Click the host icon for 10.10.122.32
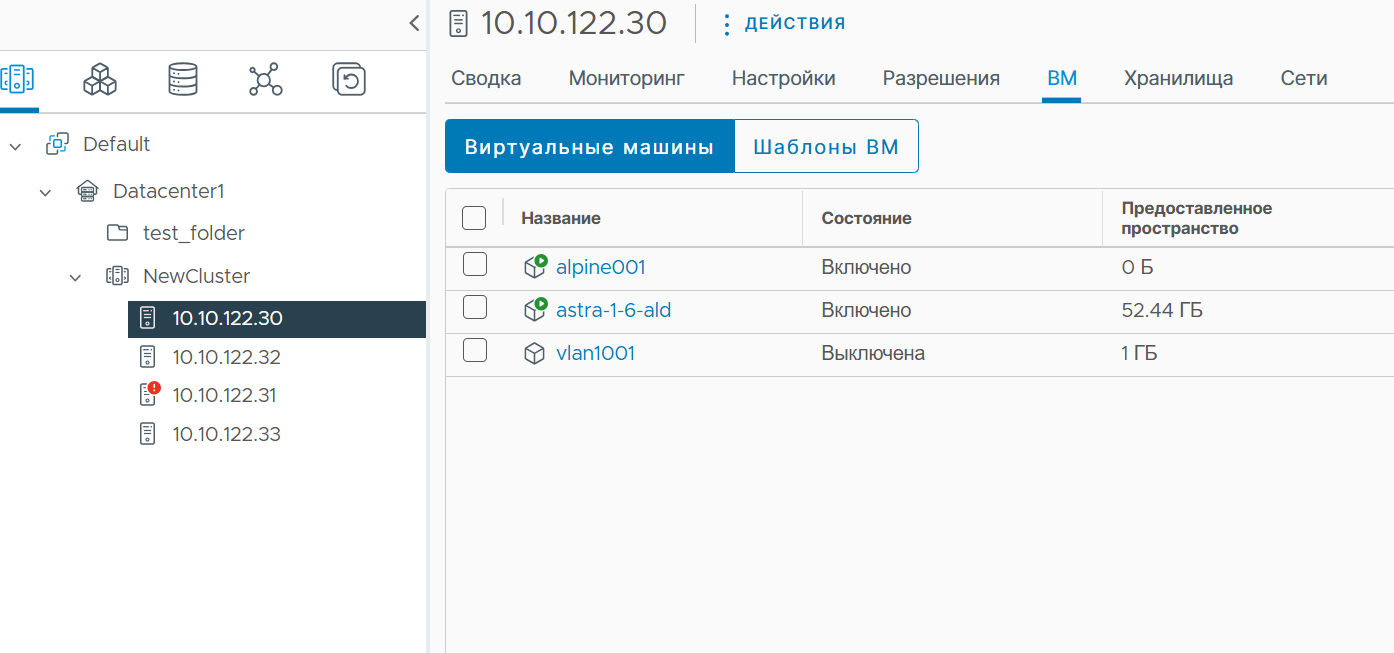This screenshot has height=653, width=1394. pyautogui.click(x=147, y=357)
